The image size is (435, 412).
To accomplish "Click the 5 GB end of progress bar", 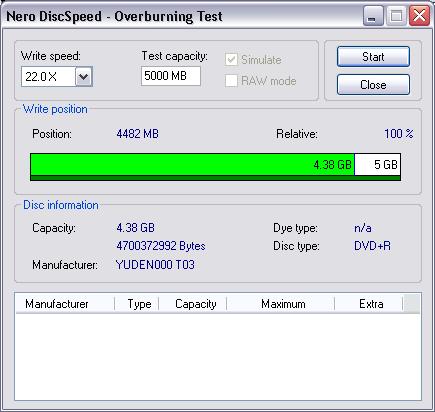I will (x=378, y=165).
